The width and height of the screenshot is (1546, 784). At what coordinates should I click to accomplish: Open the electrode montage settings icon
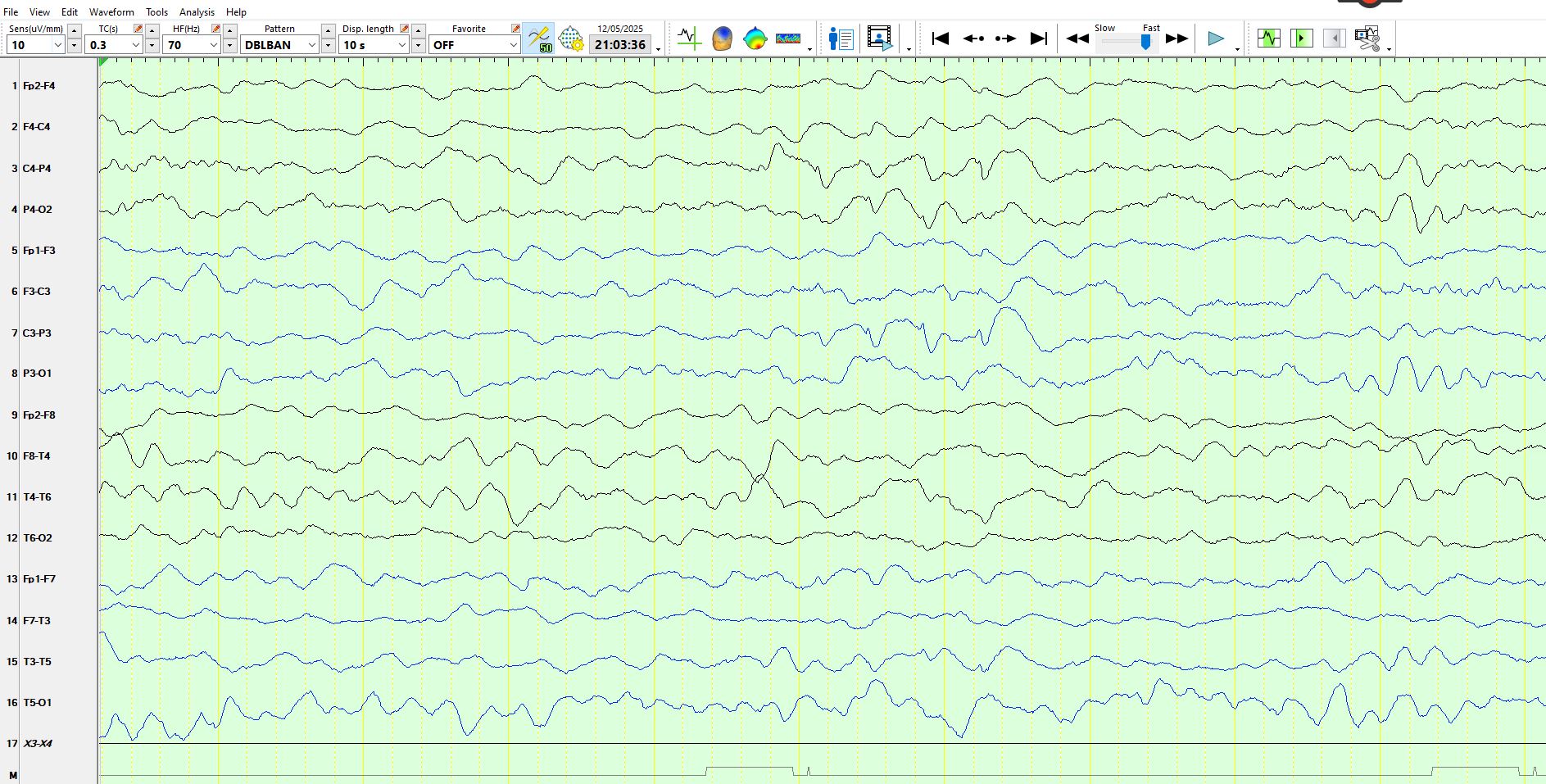pyautogui.click(x=571, y=39)
